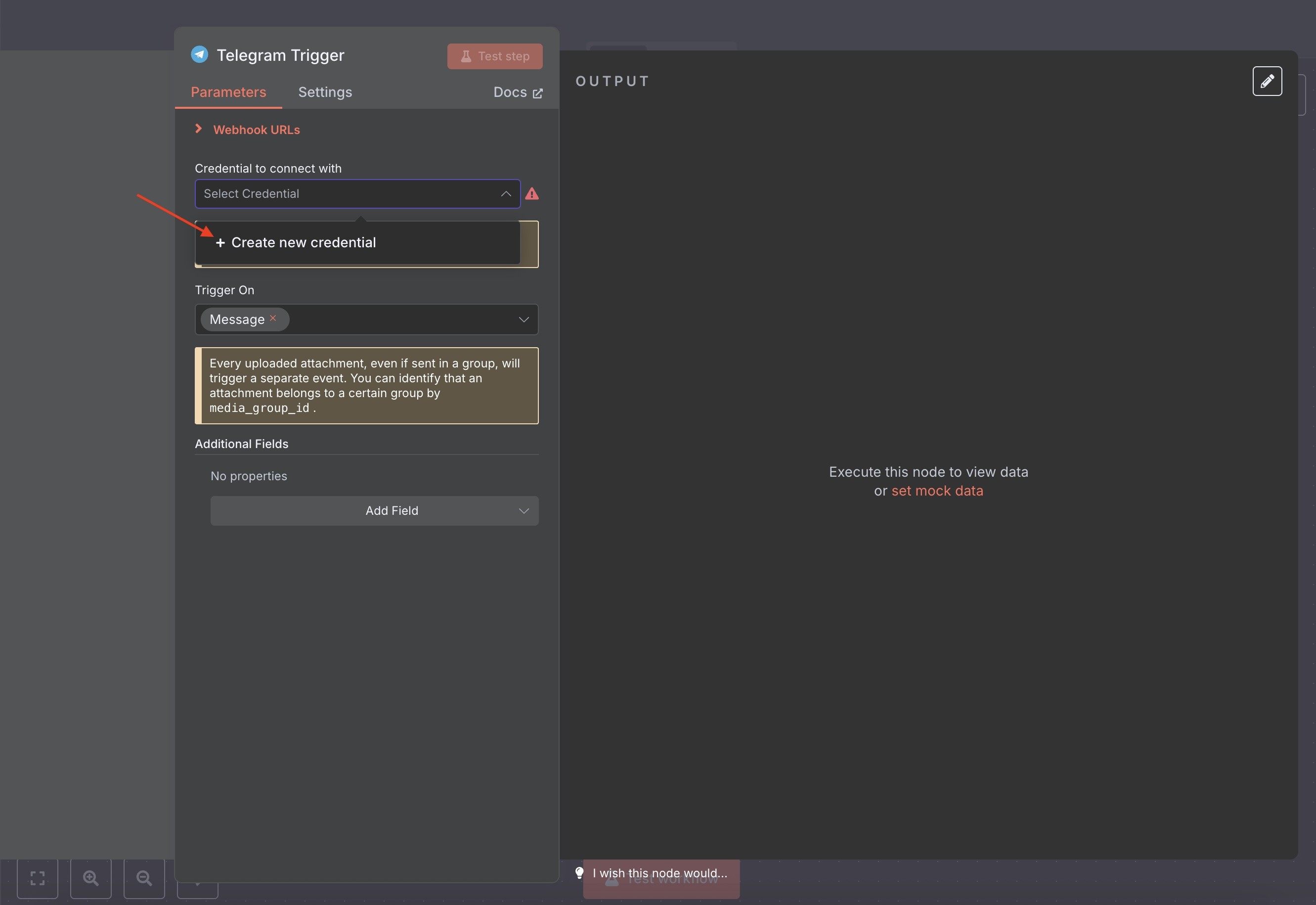The height and width of the screenshot is (905, 1316).
Task: Open the Add Field dropdown
Action: click(375, 511)
